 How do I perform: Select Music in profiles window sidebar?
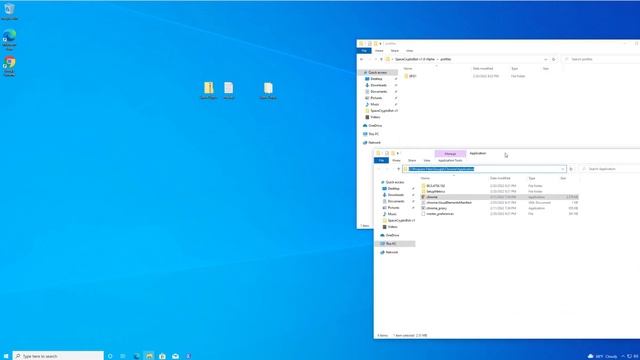(374, 104)
